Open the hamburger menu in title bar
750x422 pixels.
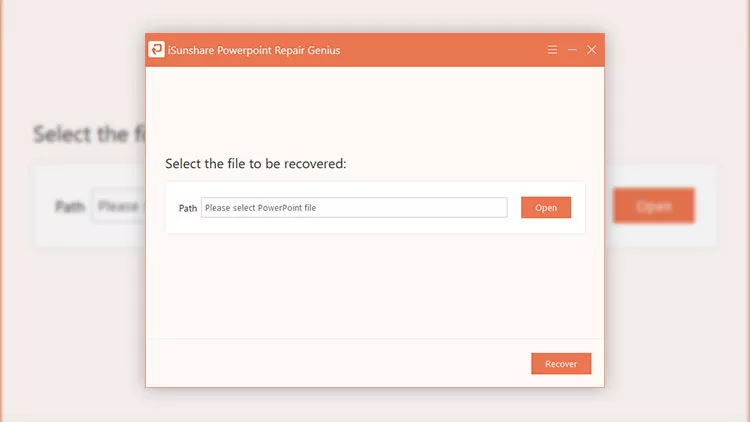click(x=552, y=50)
